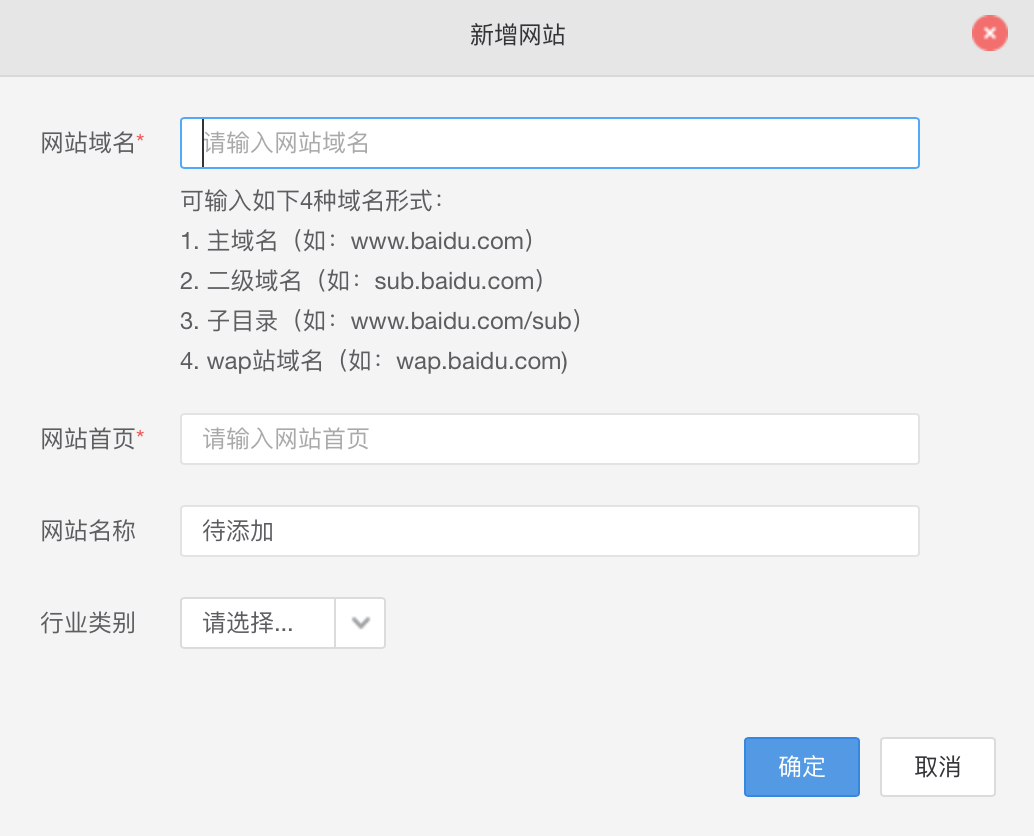Click the 新增网站 dialog title
1034x836 pixels.
(x=517, y=36)
